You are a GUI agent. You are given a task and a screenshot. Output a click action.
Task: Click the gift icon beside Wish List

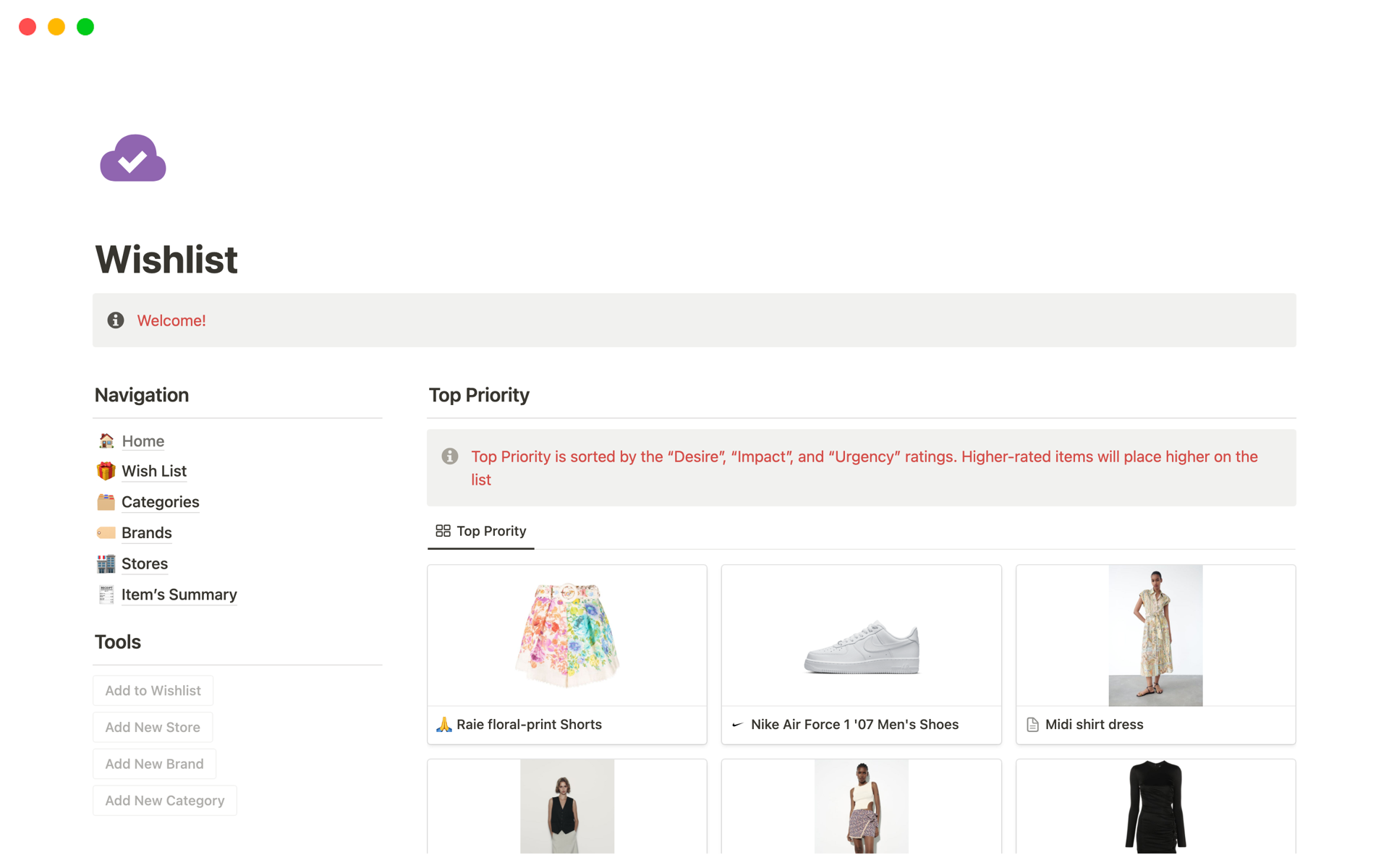tap(106, 471)
